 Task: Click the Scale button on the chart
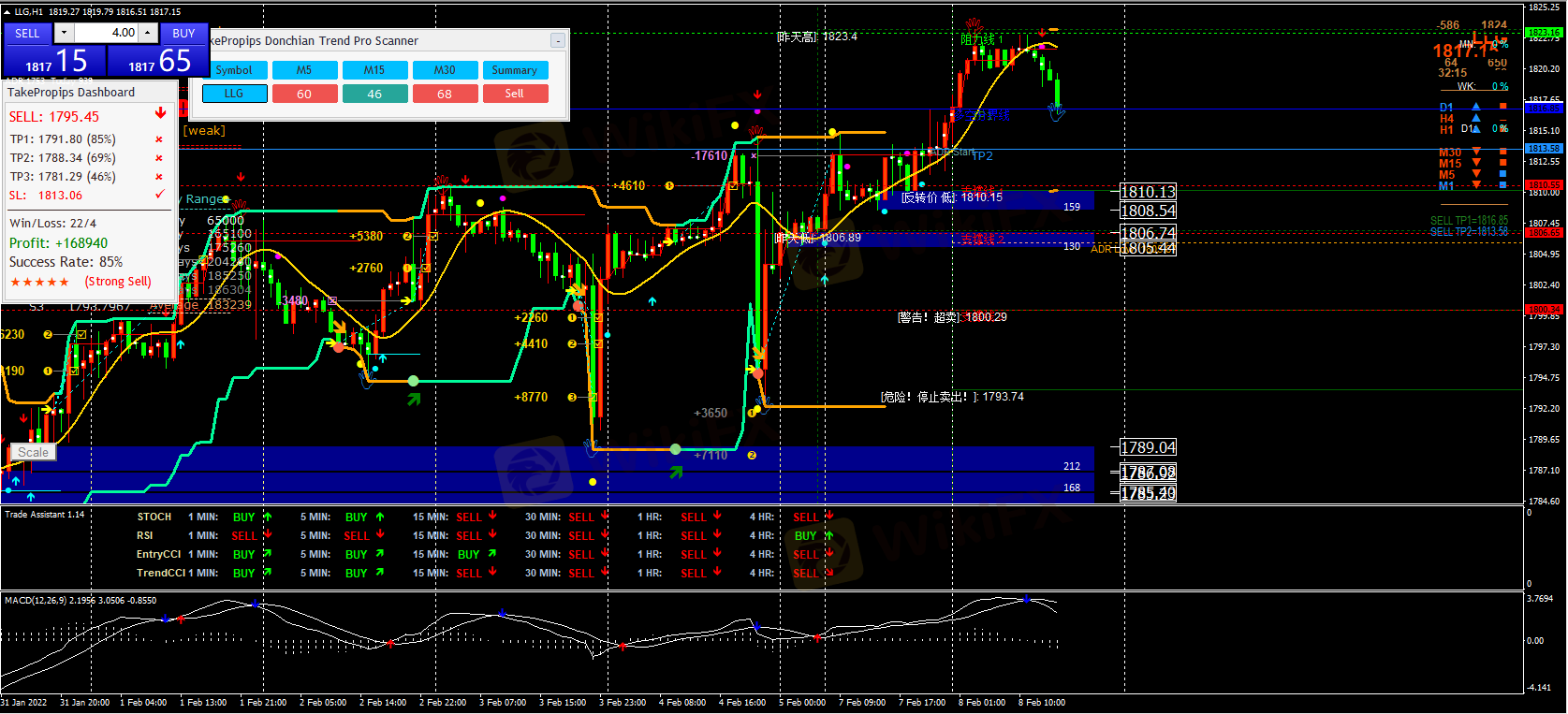33,452
